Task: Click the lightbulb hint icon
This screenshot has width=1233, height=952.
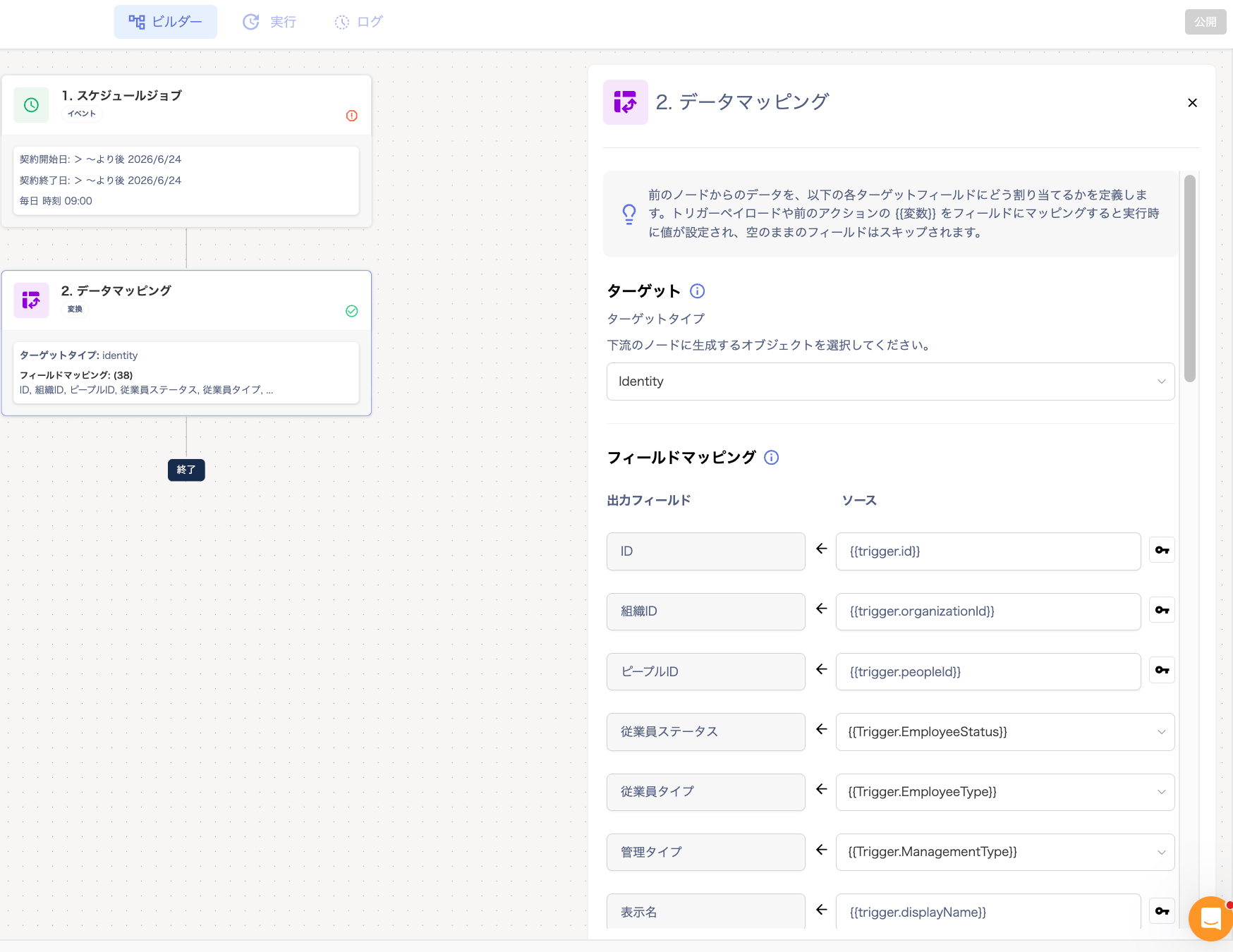Action: (x=628, y=214)
